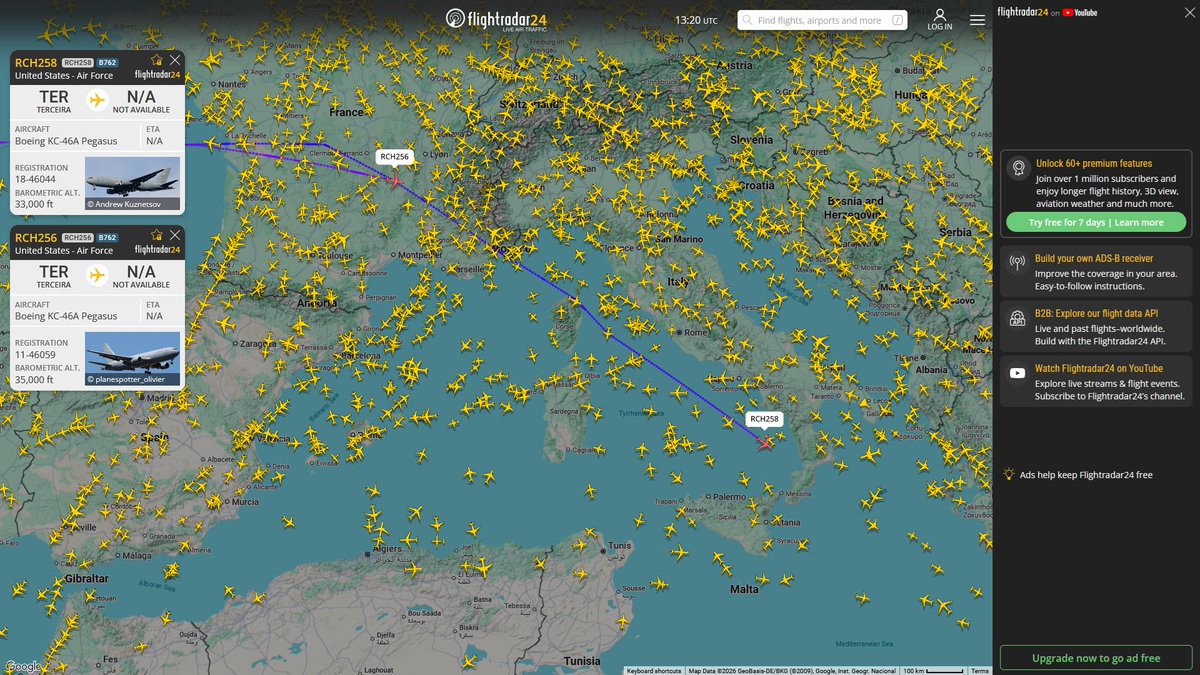Viewport: 1200px width, 675px height.
Task: Close the RCH256 flight card
Action: point(175,236)
